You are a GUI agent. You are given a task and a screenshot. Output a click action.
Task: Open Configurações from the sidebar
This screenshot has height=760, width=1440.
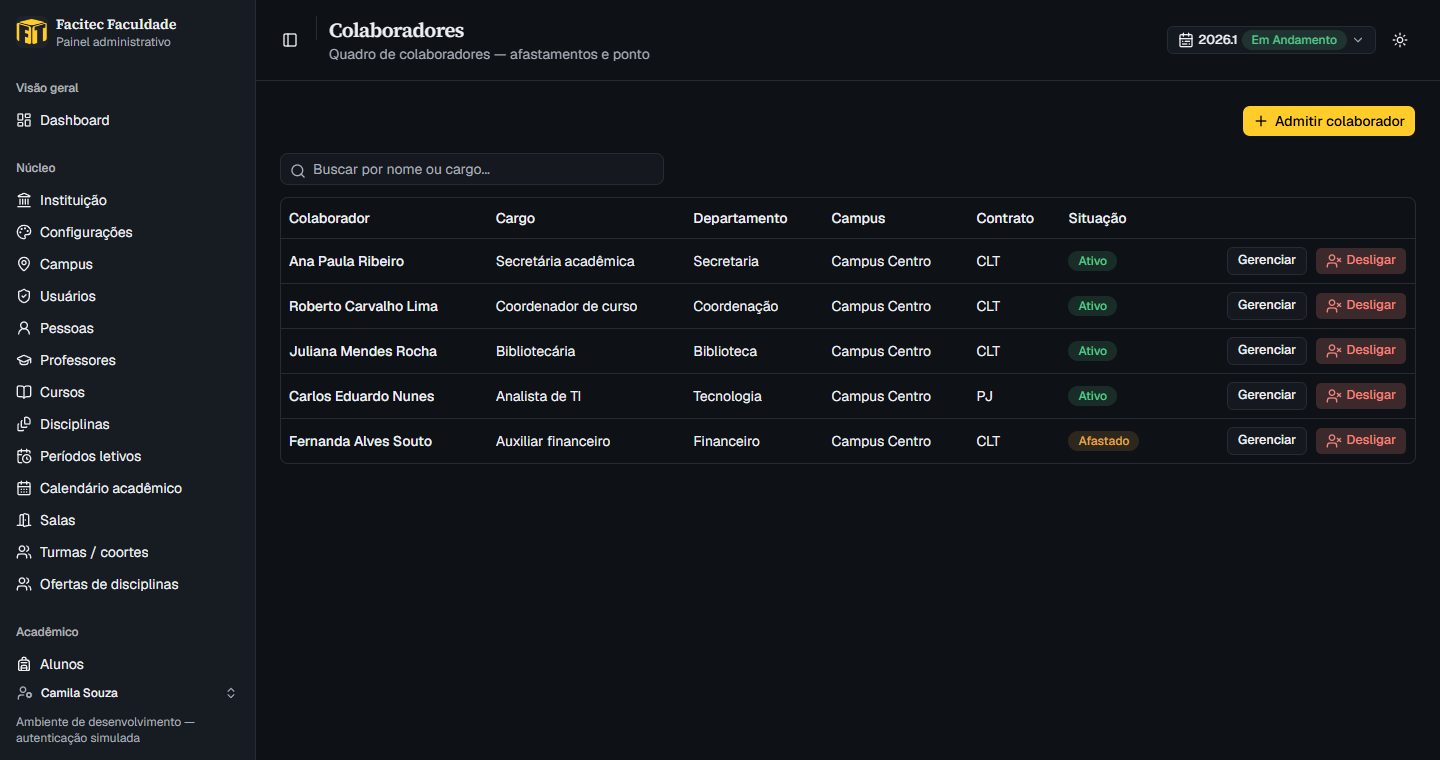coord(128,232)
